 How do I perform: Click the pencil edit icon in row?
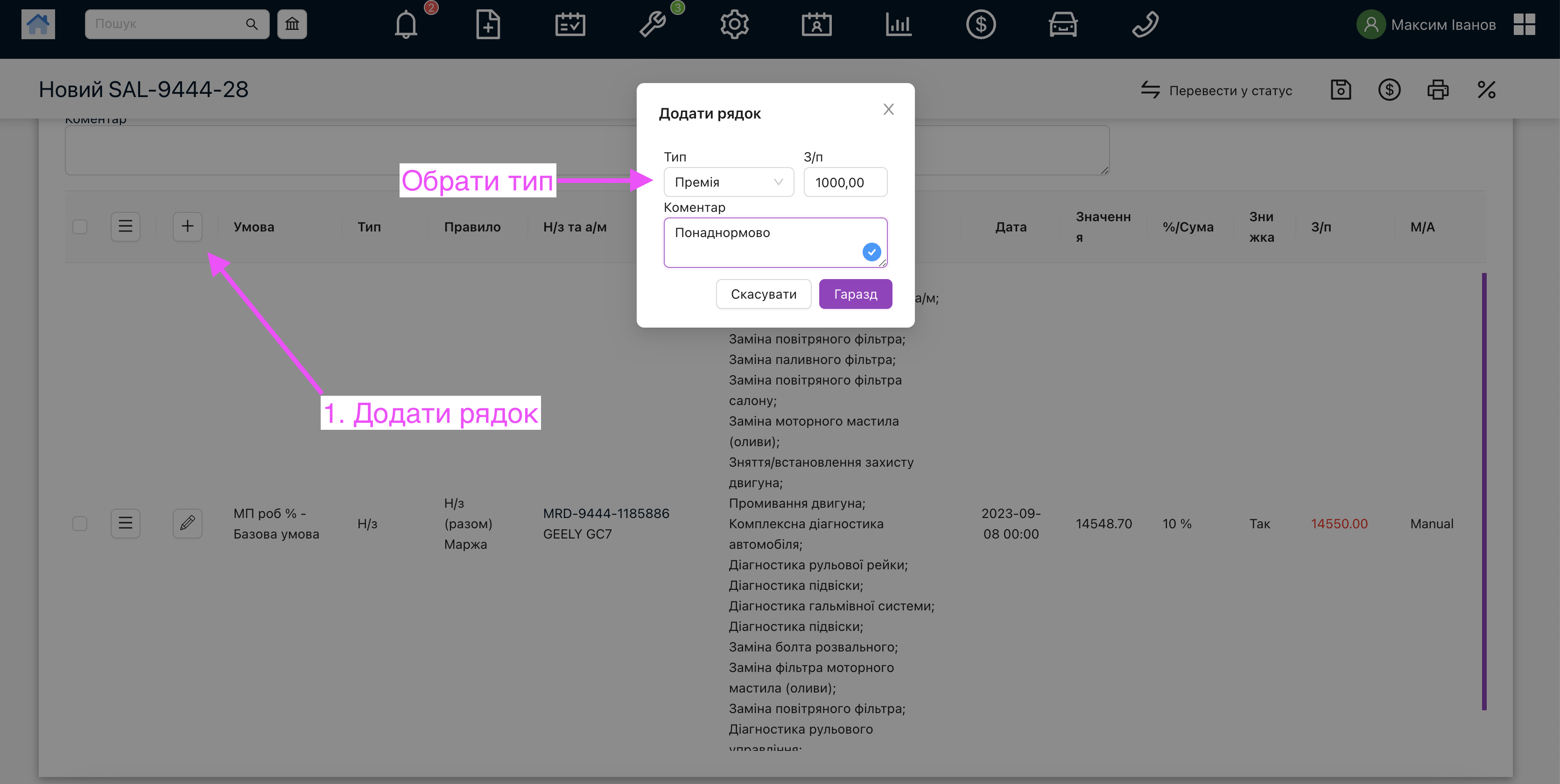click(187, 523)
